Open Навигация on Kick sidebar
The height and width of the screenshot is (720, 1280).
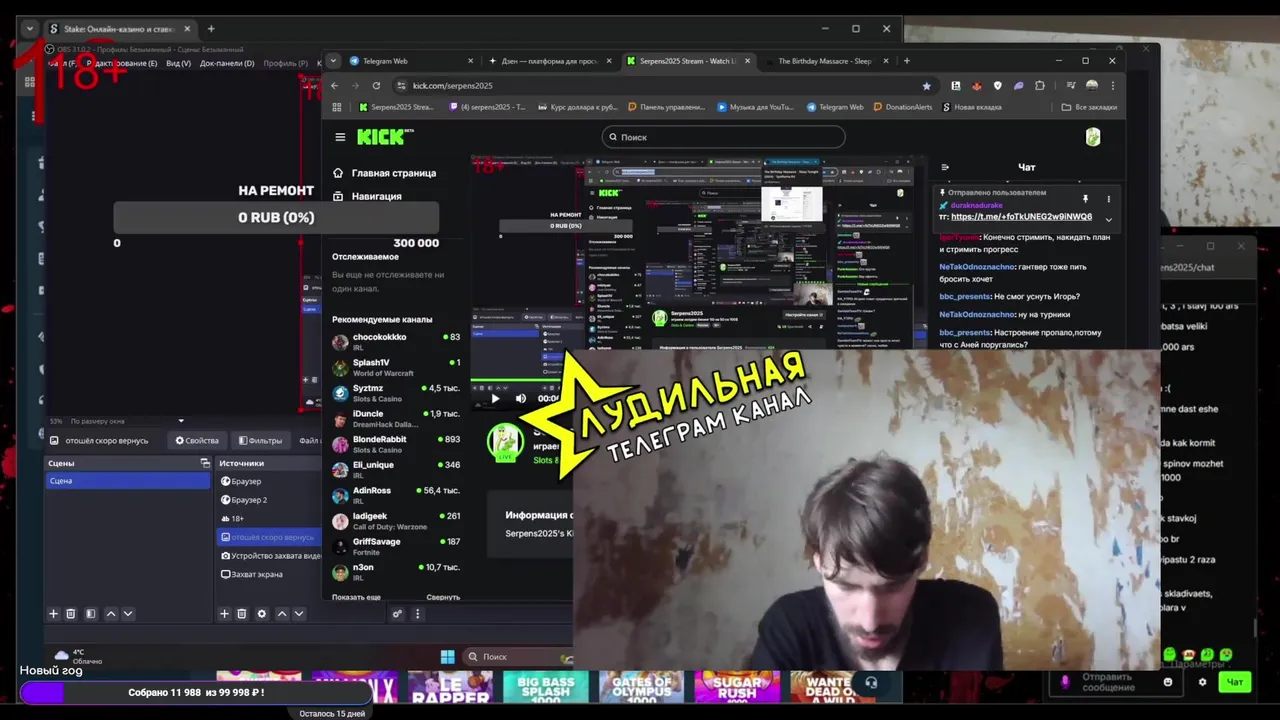(x=367, y=196)
